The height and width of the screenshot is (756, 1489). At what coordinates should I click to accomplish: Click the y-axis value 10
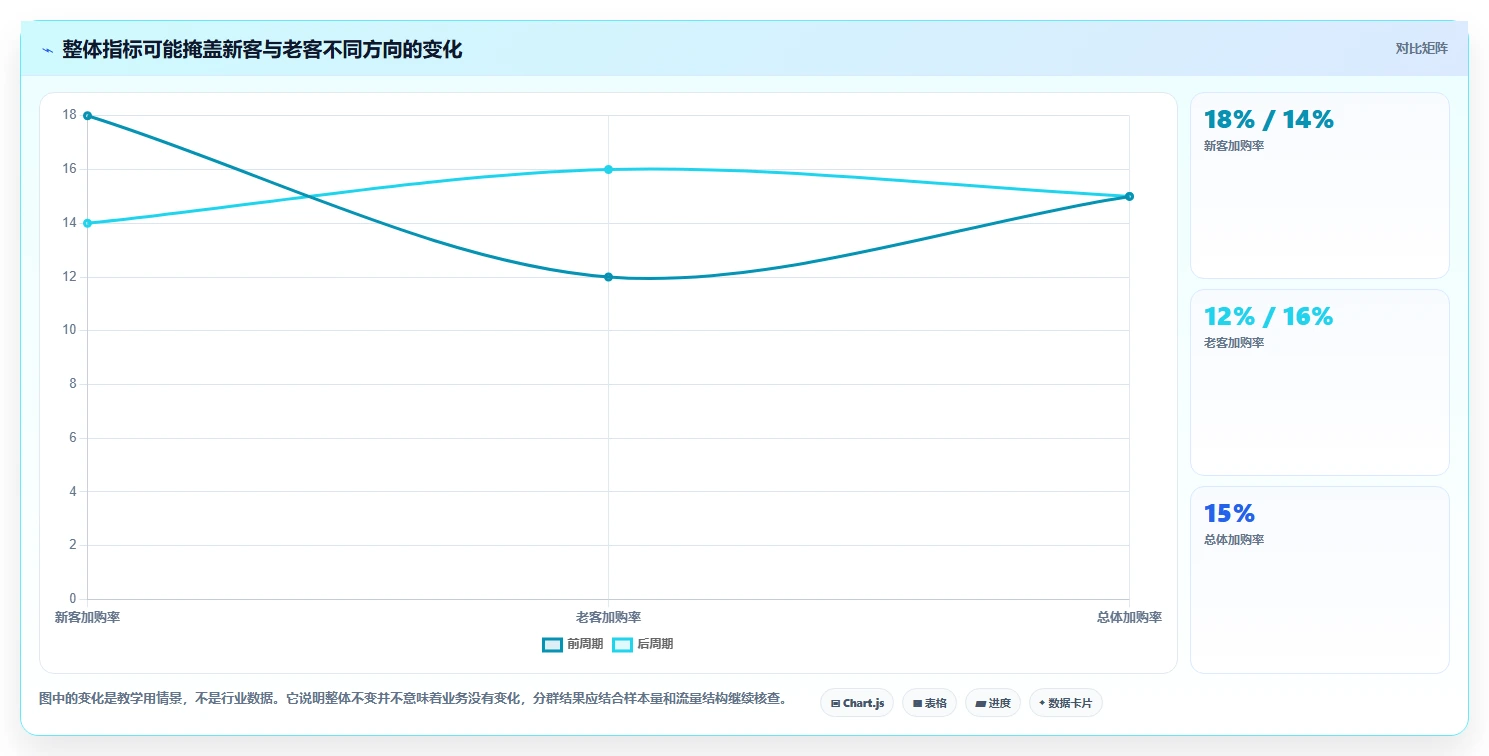(x=69, y=330)
